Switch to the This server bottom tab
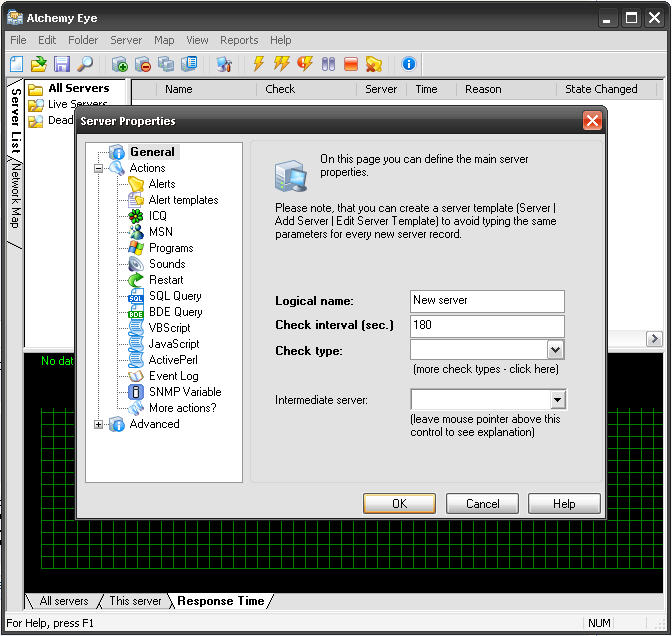672x636 pixels. click(135, 601)
